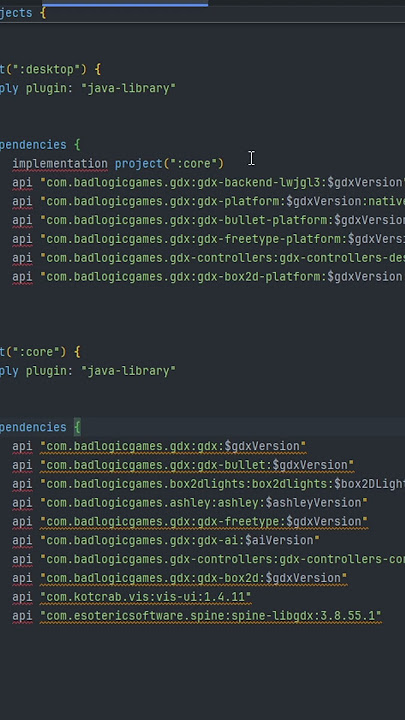Viewport: 405px width, 720px height.
Task: Click the spine-libgdx:3.8.55.1 dependency string
Action: coord(211,615)
